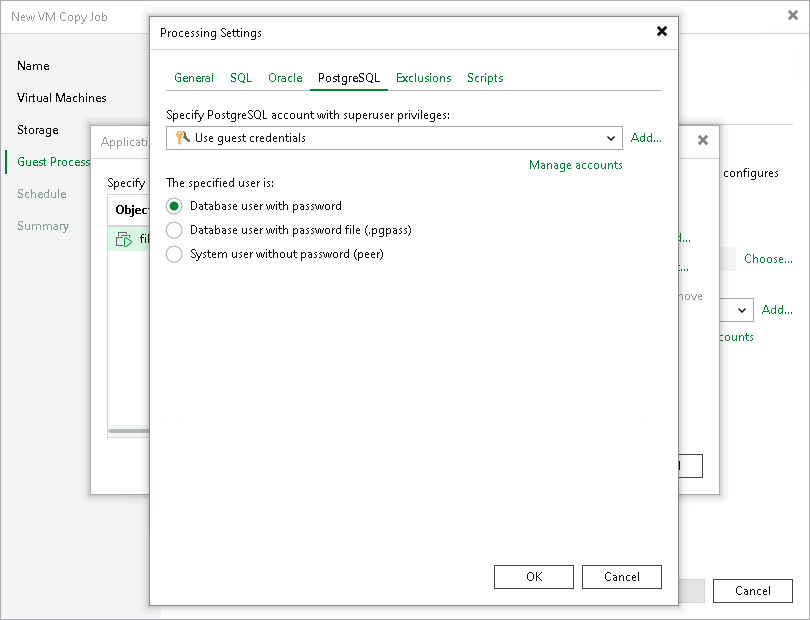Expand the PostgreSQL account credentials dropdown

[394, 138]
